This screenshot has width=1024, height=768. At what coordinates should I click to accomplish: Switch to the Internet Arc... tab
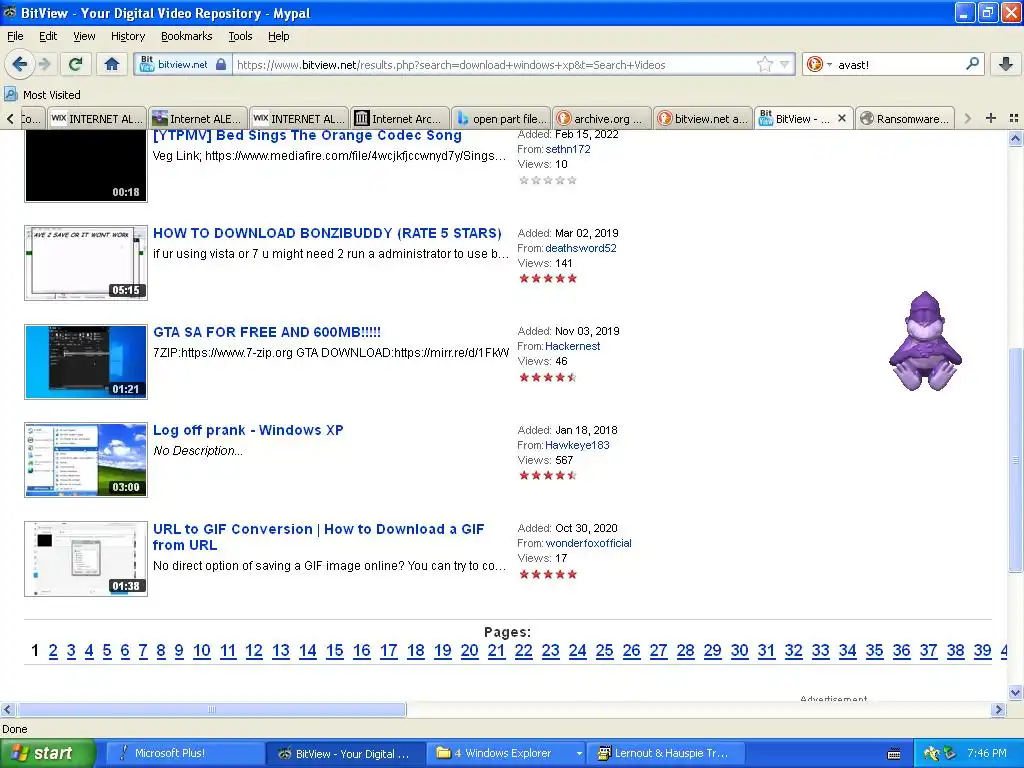[x=400, y=119]
